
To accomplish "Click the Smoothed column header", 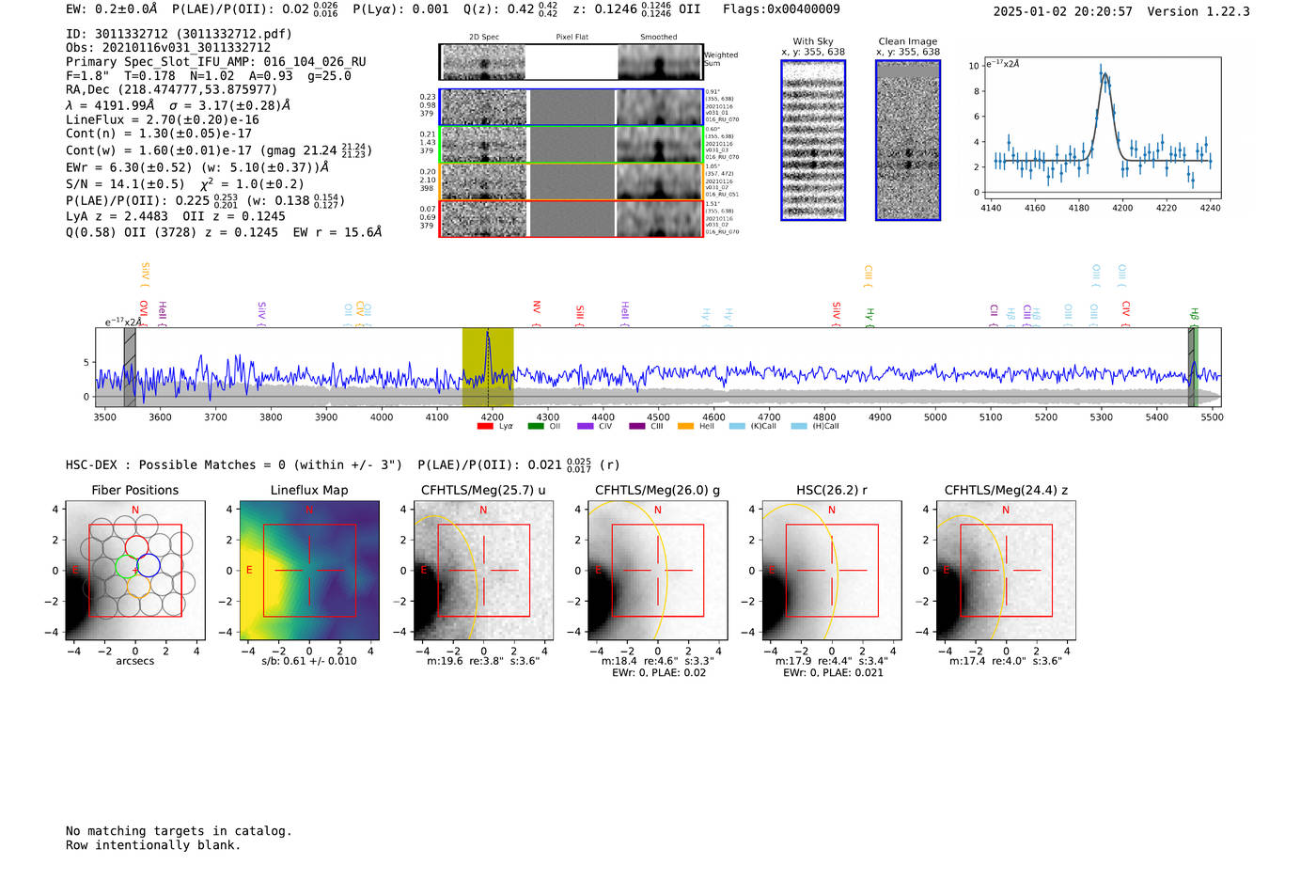I will (x=659, y=38).
